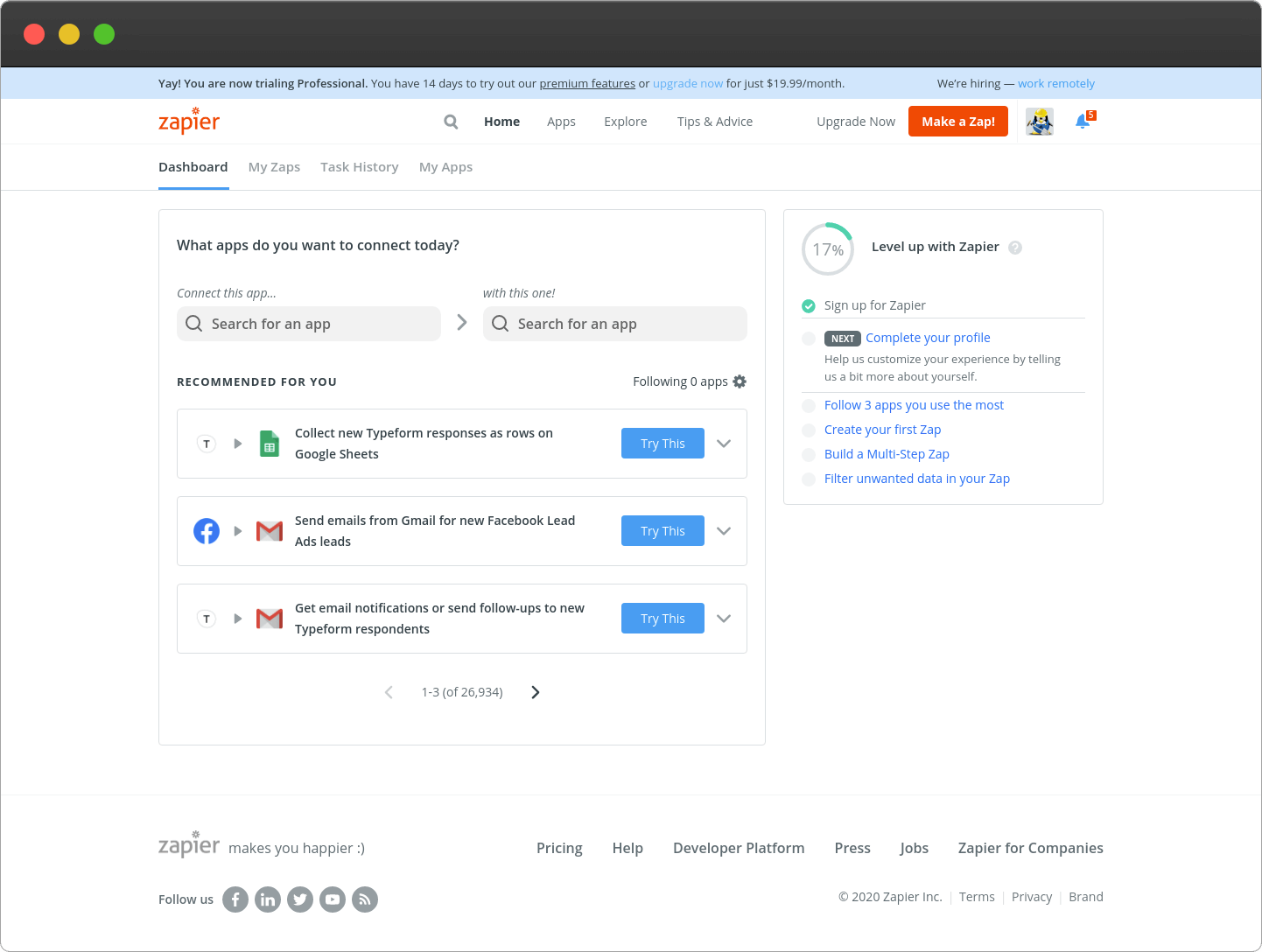1262x952 pixels.
Task: Open Tips & Advice in navigation
Action: pyautogui.click(x=715, y=122)
